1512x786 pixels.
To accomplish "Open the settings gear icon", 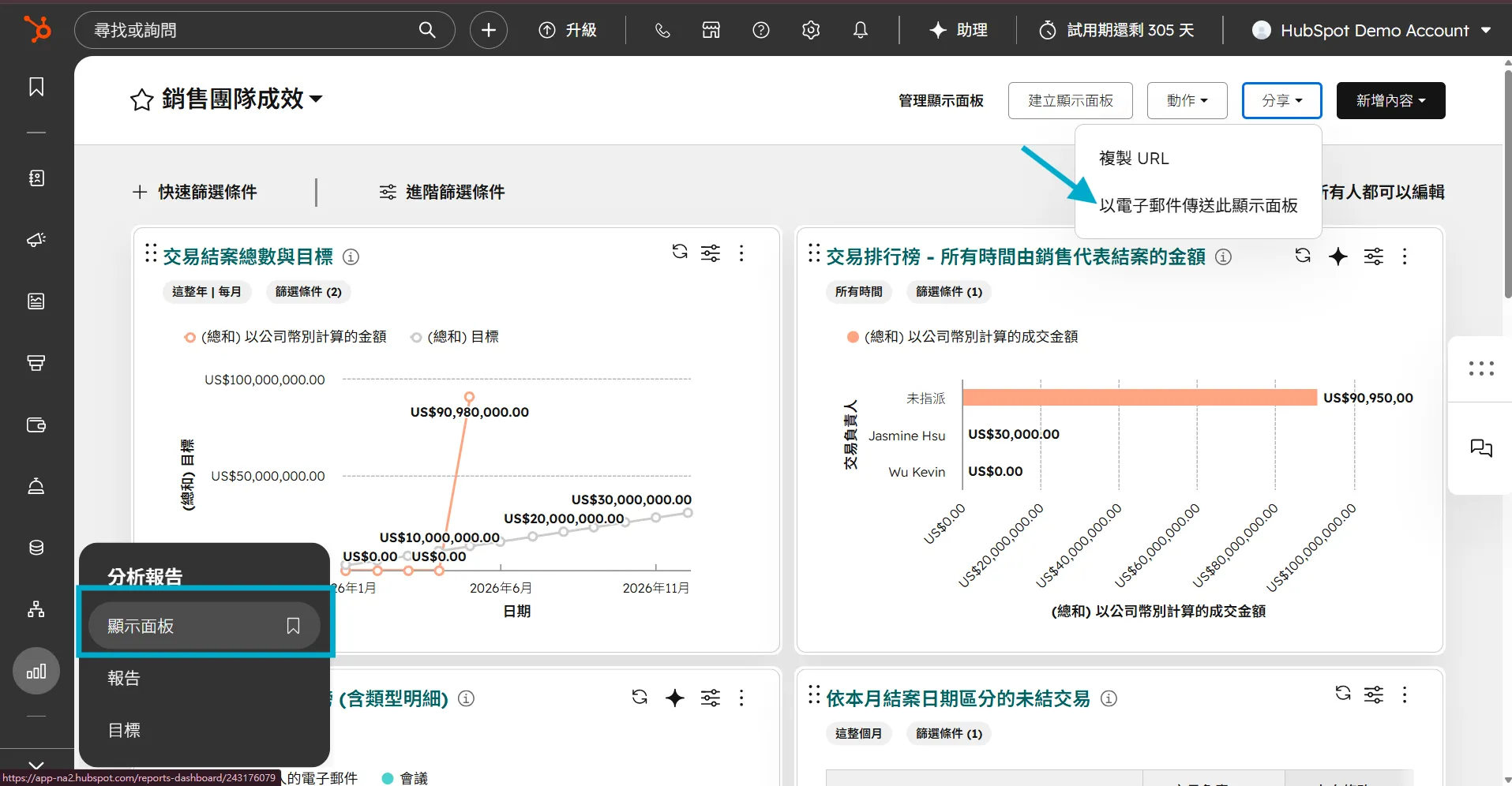I will pyautogui.click(x=811, y=30).
